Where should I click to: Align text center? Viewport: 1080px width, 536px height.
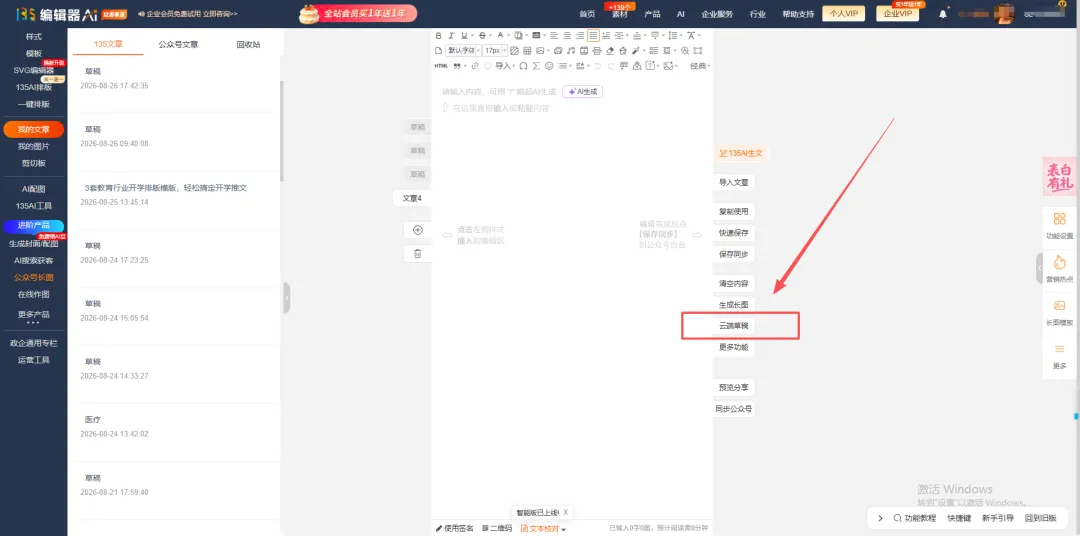[567, 36]
